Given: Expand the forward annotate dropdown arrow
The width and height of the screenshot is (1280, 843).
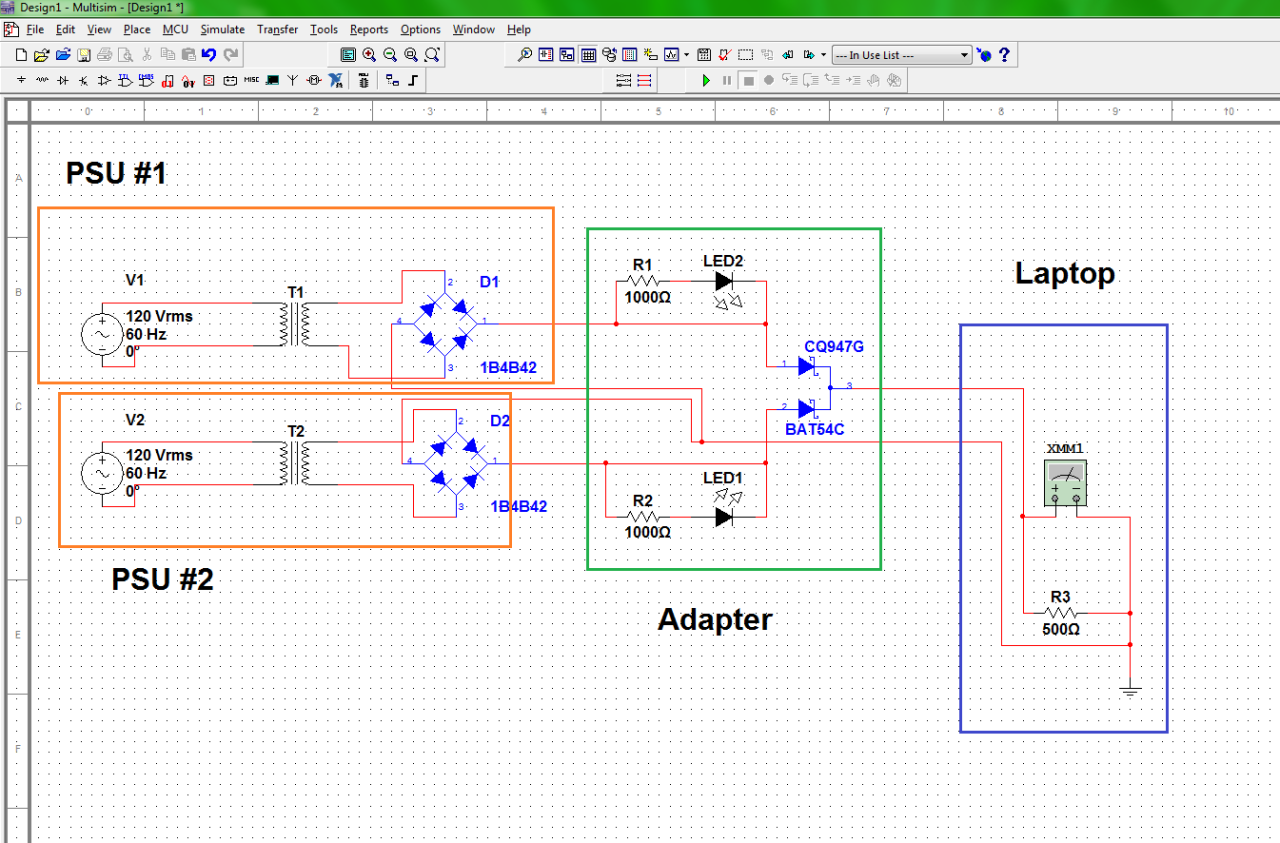Looking at the screenshot, I should coord(823,55).
